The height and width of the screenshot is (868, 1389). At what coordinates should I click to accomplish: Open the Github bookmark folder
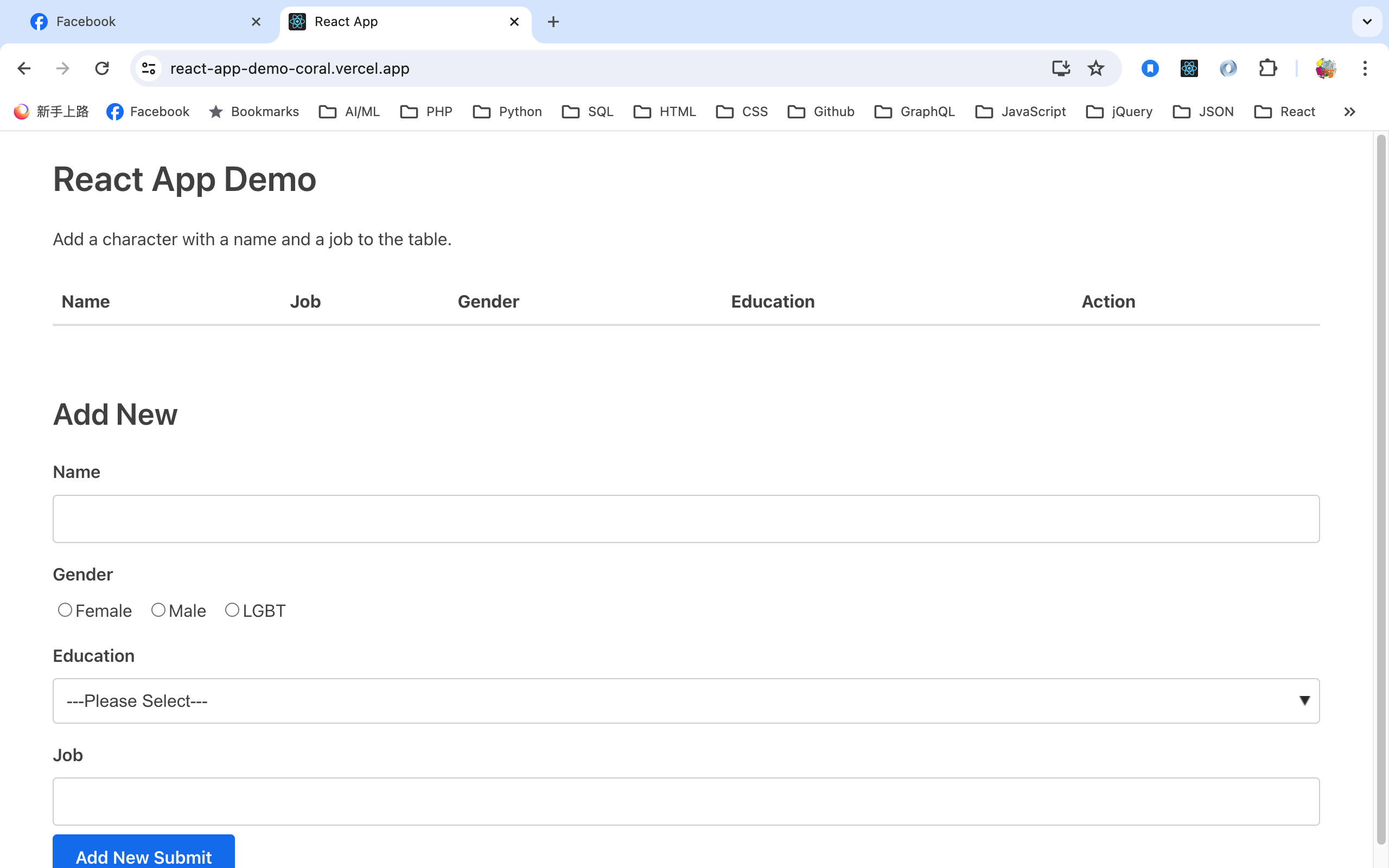(821, 111)
